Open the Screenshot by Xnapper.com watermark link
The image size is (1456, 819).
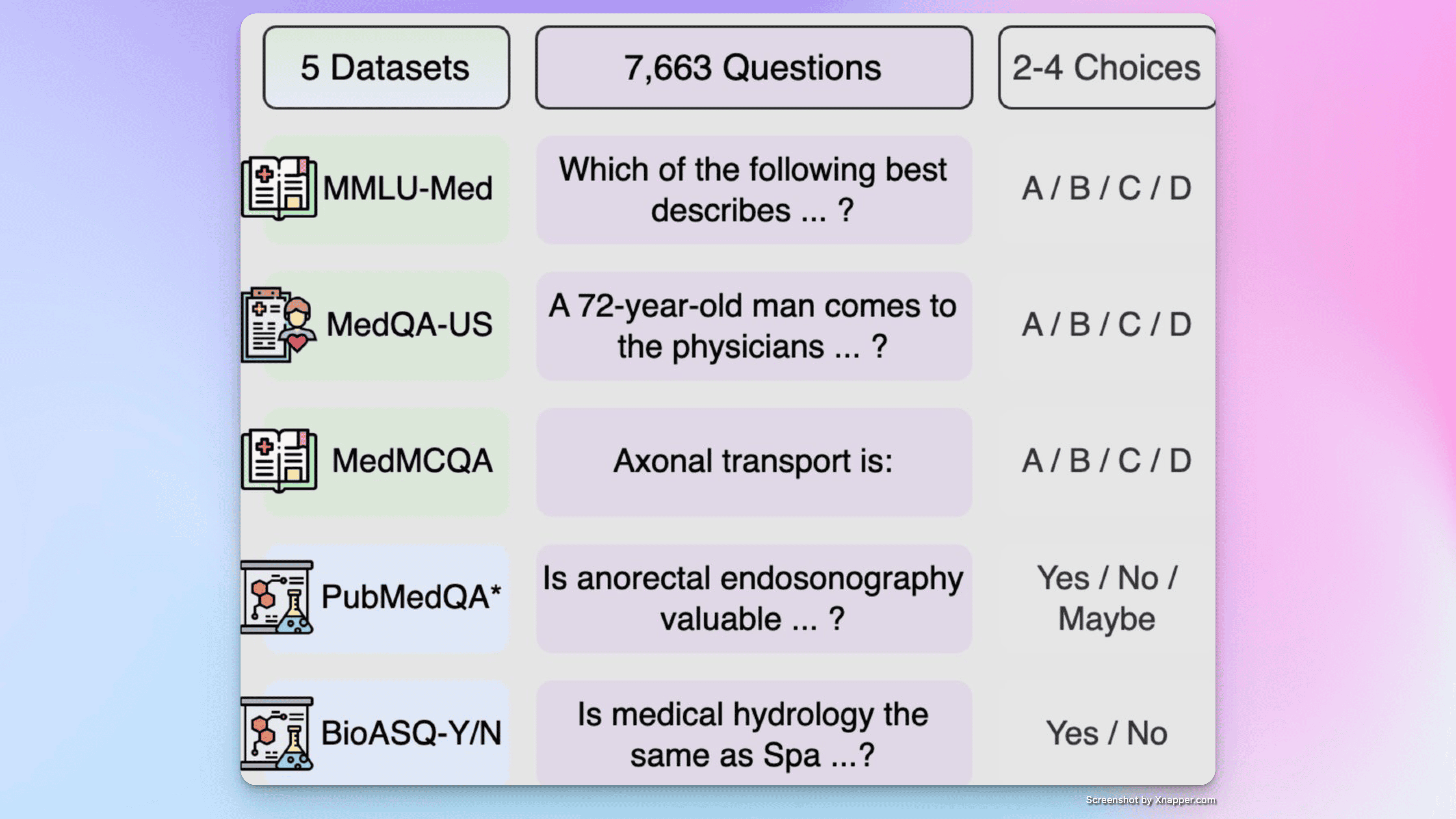[1150, 800]
